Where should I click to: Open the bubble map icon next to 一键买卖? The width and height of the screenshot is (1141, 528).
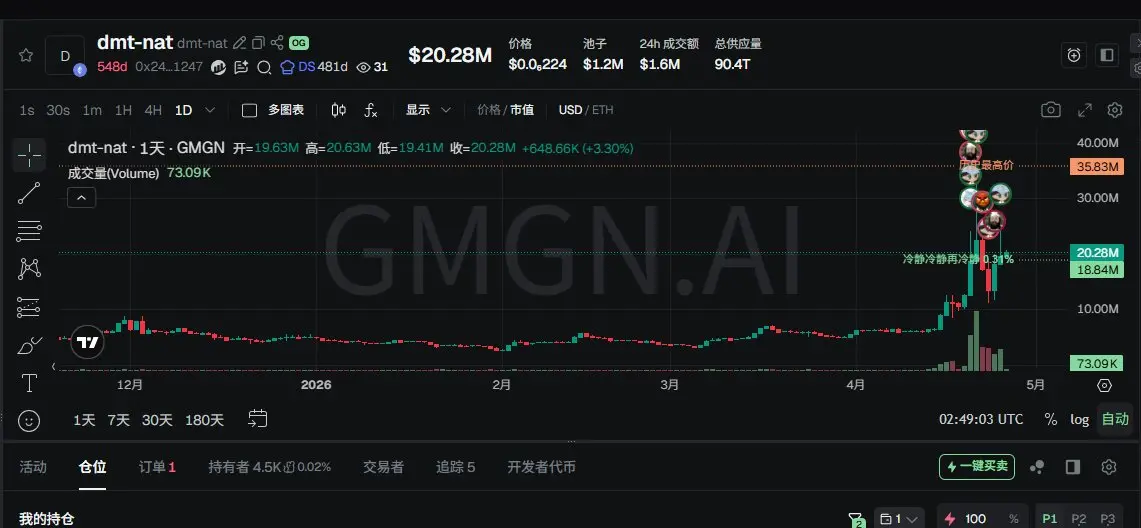[1038, 466]
